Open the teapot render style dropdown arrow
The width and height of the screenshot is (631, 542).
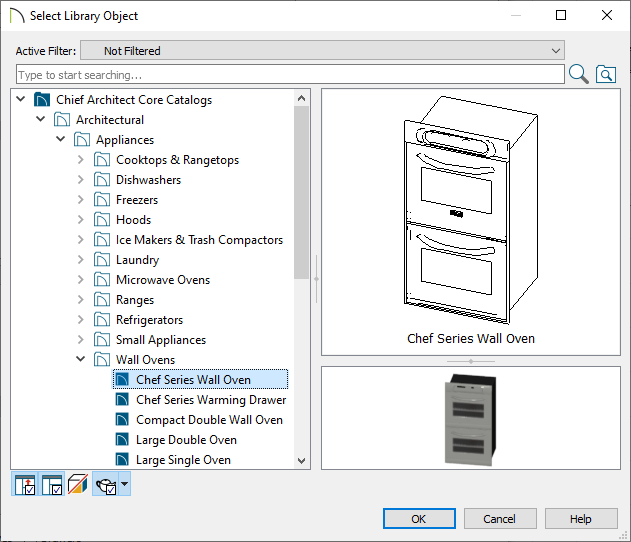tap(125, 484)
